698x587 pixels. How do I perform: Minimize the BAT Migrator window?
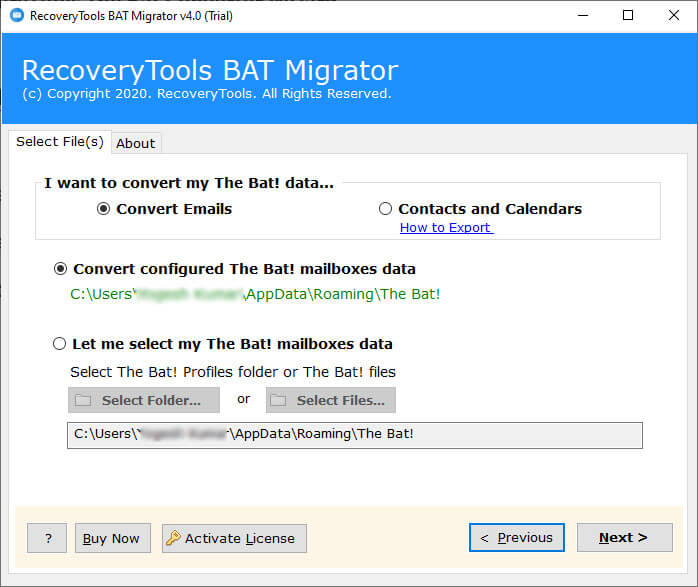[583, 16]
